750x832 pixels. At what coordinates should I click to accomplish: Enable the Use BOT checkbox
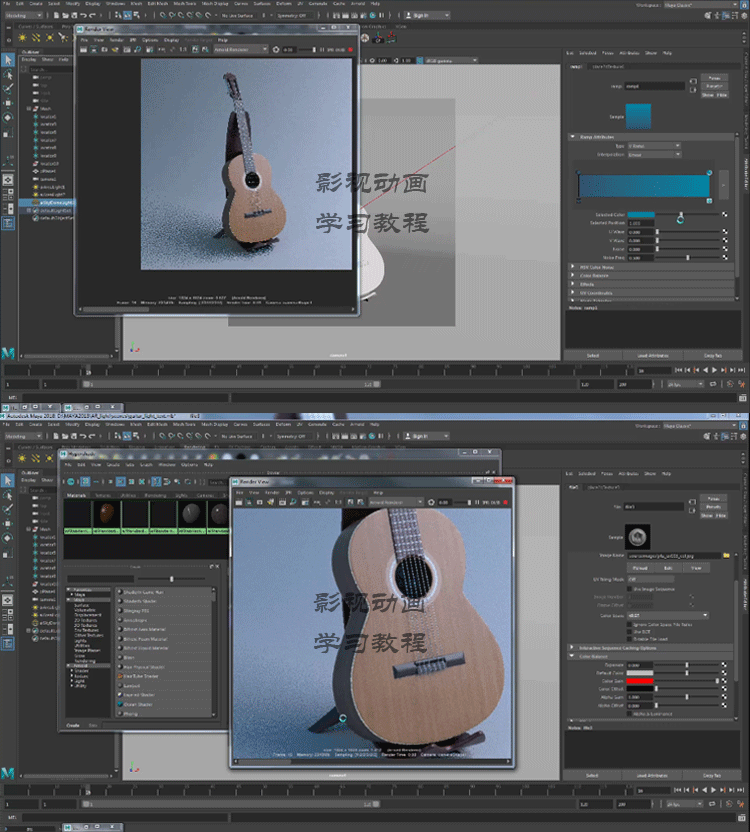[x=630, y=632]
